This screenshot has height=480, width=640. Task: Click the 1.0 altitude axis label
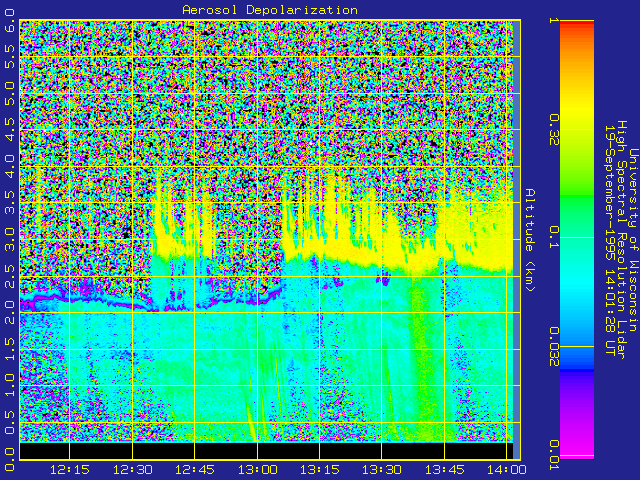click(x=9, y=386)
